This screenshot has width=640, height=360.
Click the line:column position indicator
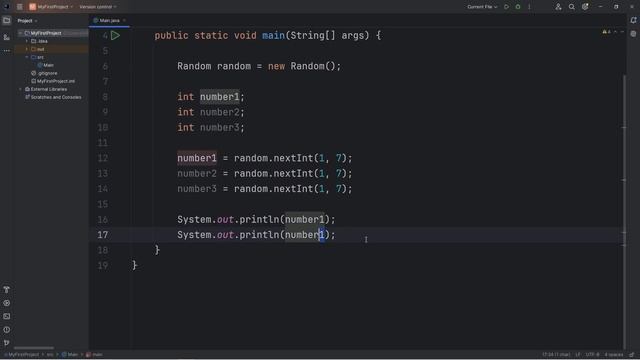point(556,355)
